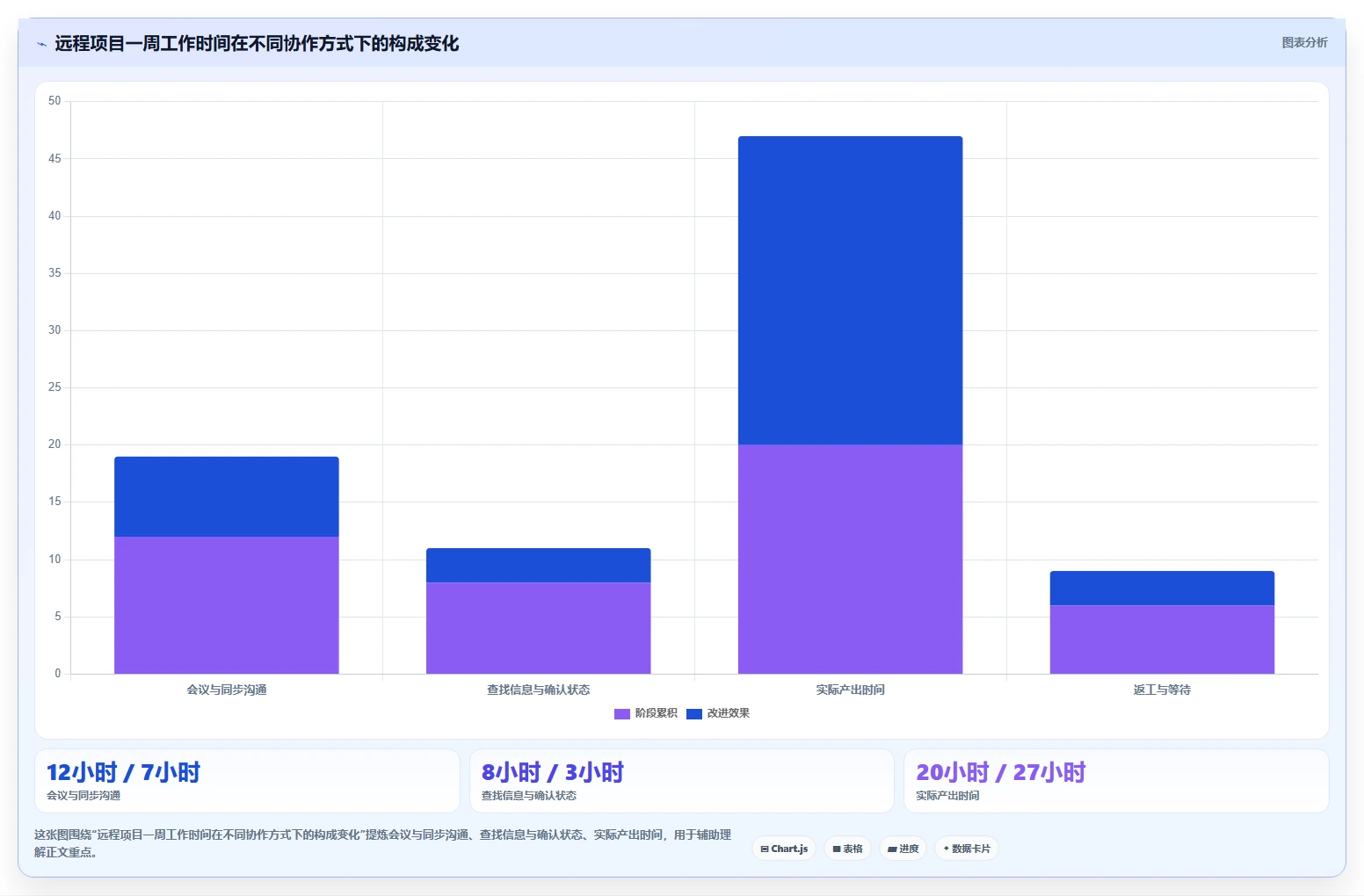Toggle the 改进效果 legend blue swatch

[694, 713]
